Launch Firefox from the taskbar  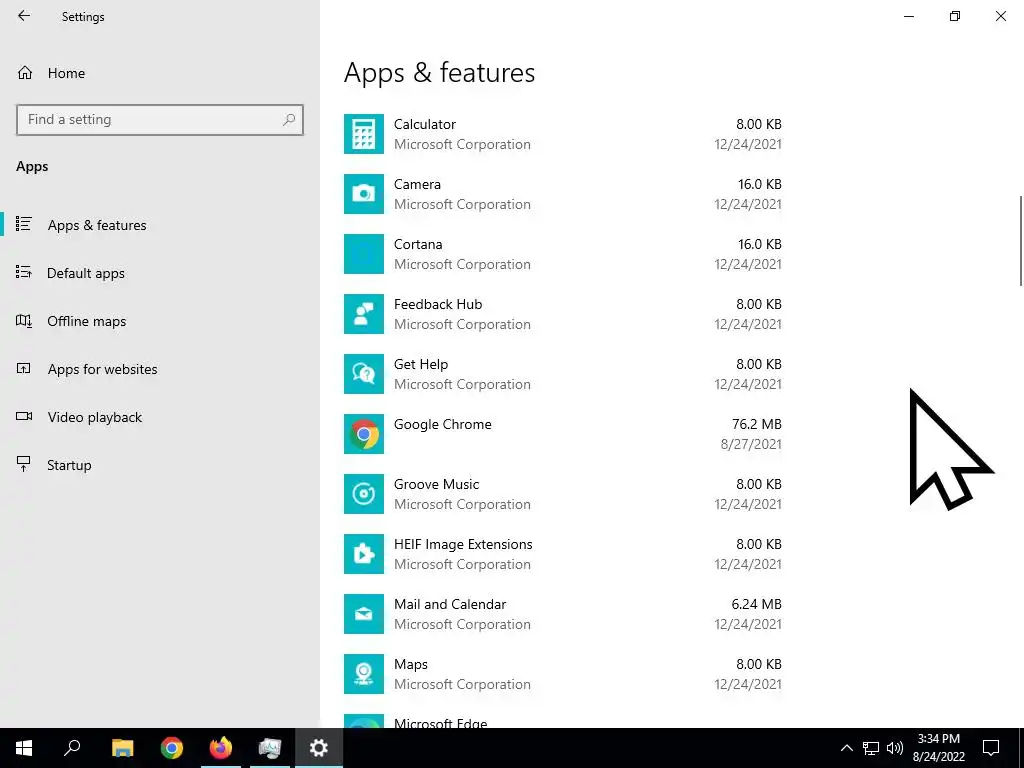[221, 748]
